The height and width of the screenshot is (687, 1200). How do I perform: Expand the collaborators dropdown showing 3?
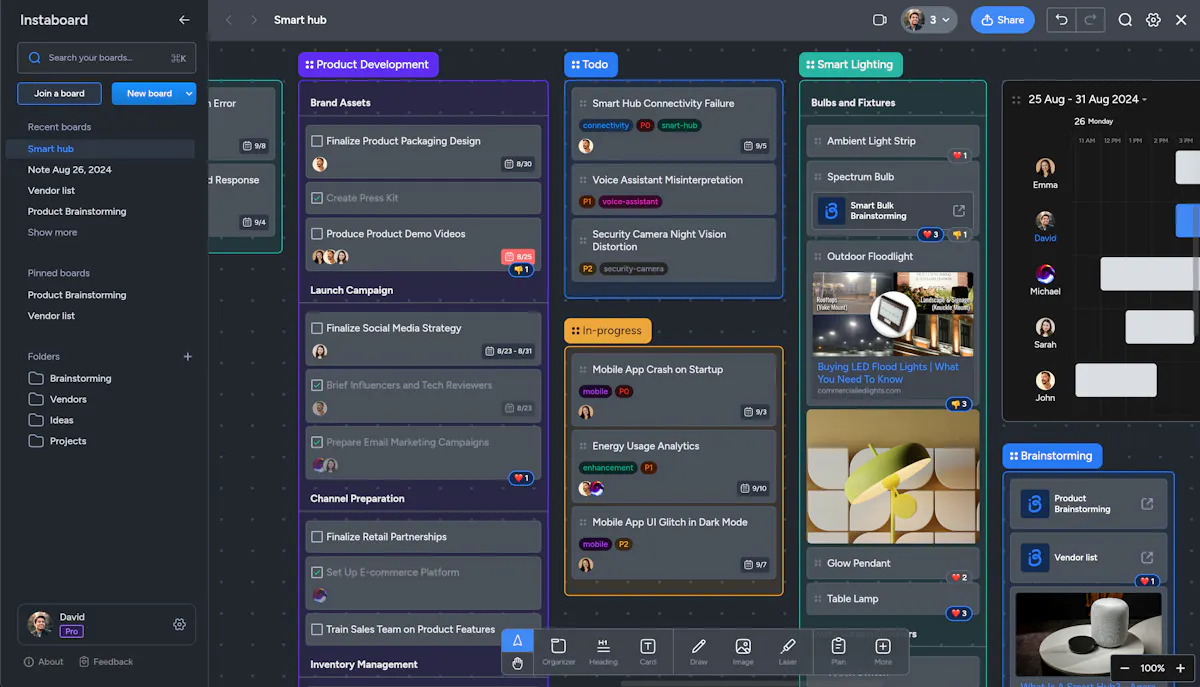(929, 20)
